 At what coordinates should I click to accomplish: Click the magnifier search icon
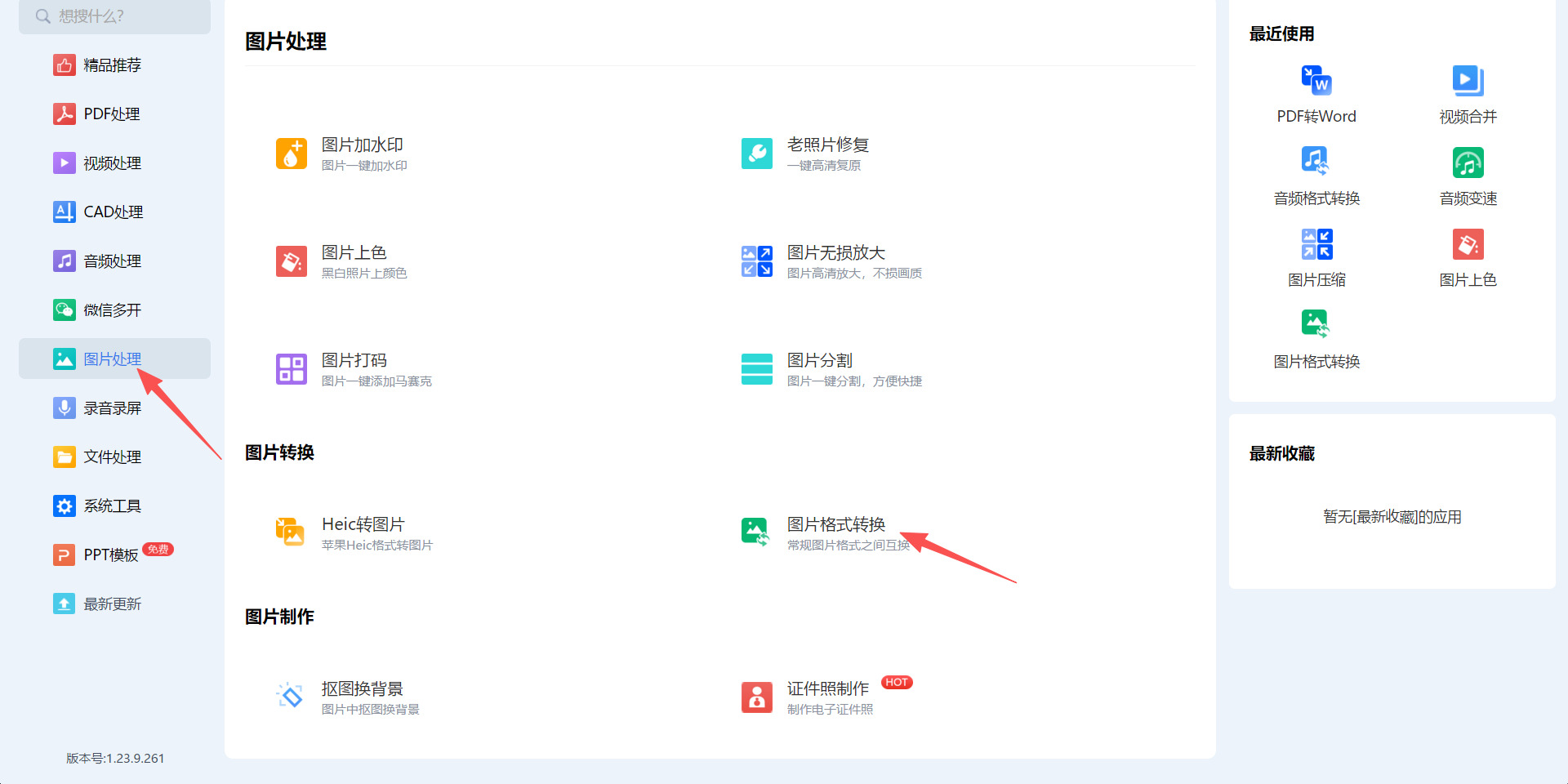(x=43, y=16)
